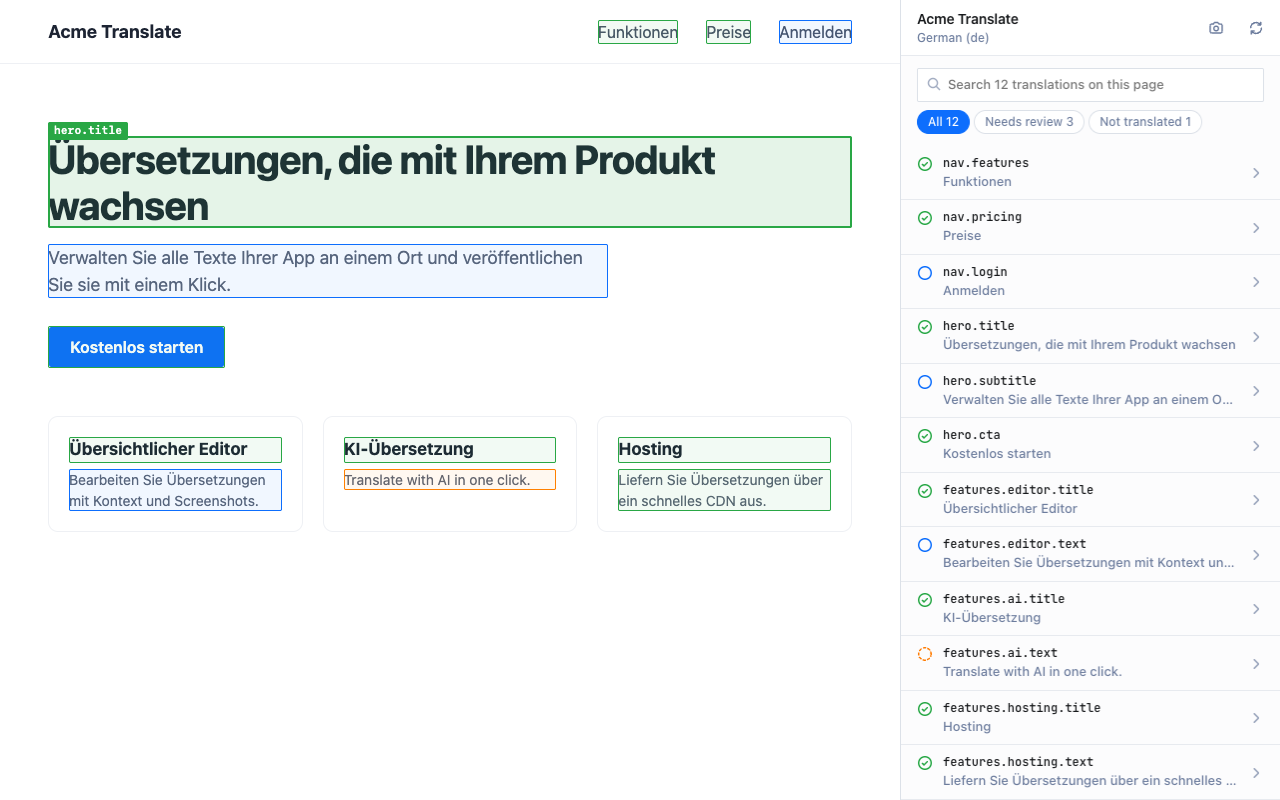Select the 'Liefern Sie Übersetzungen' card text

[724, 490]
